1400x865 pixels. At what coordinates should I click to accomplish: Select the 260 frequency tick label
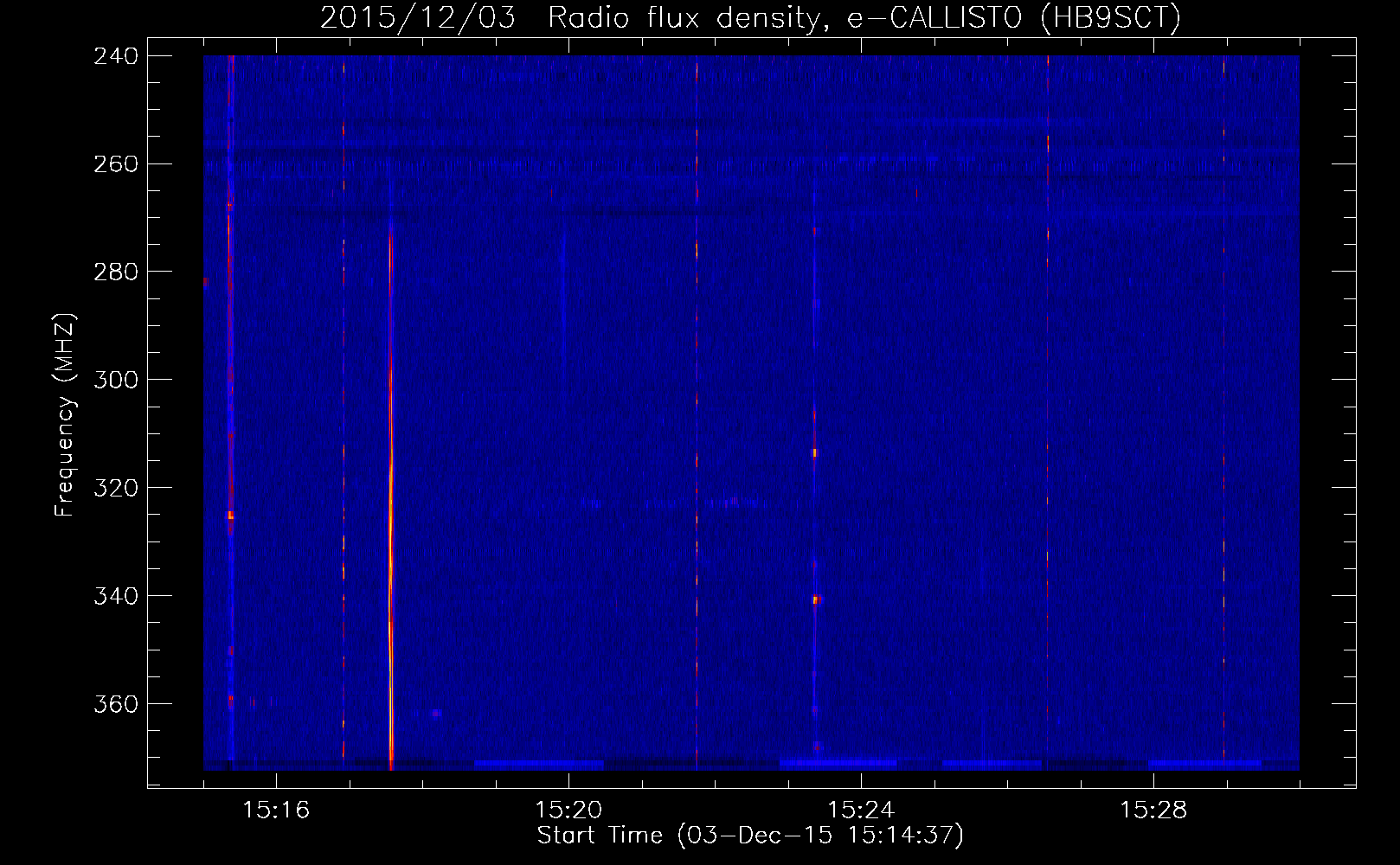coord(116,163)
